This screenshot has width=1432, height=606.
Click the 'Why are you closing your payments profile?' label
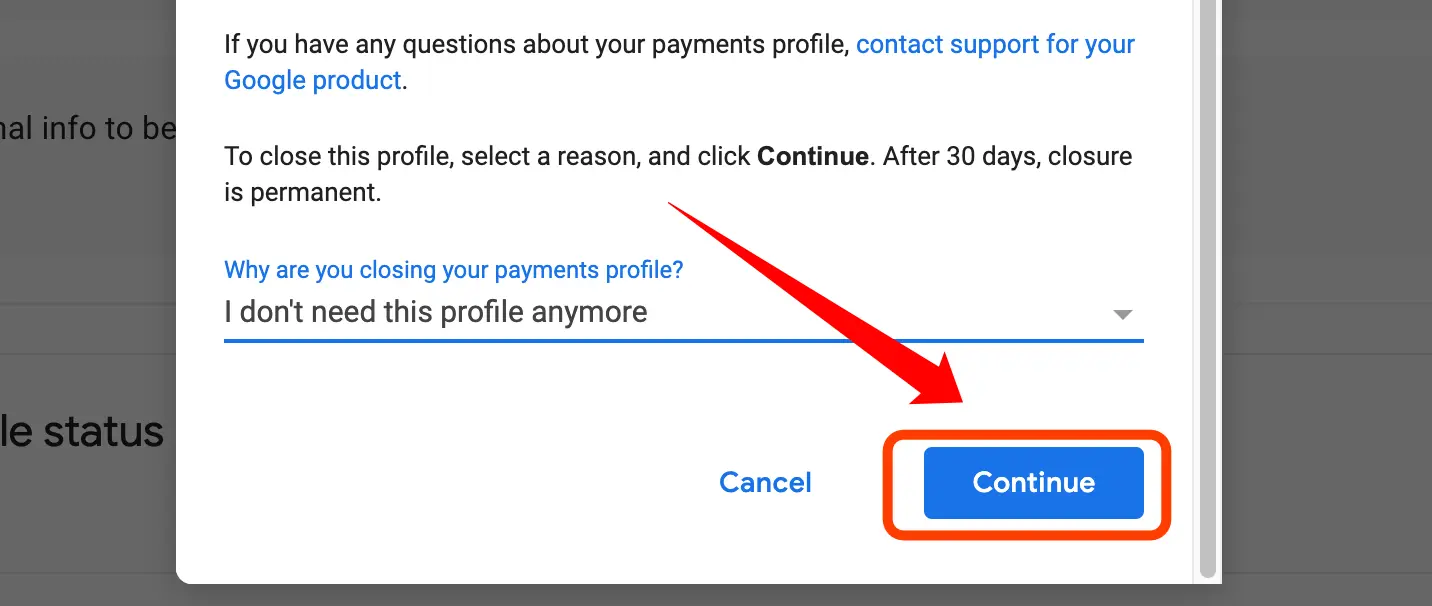click(454, 270)
